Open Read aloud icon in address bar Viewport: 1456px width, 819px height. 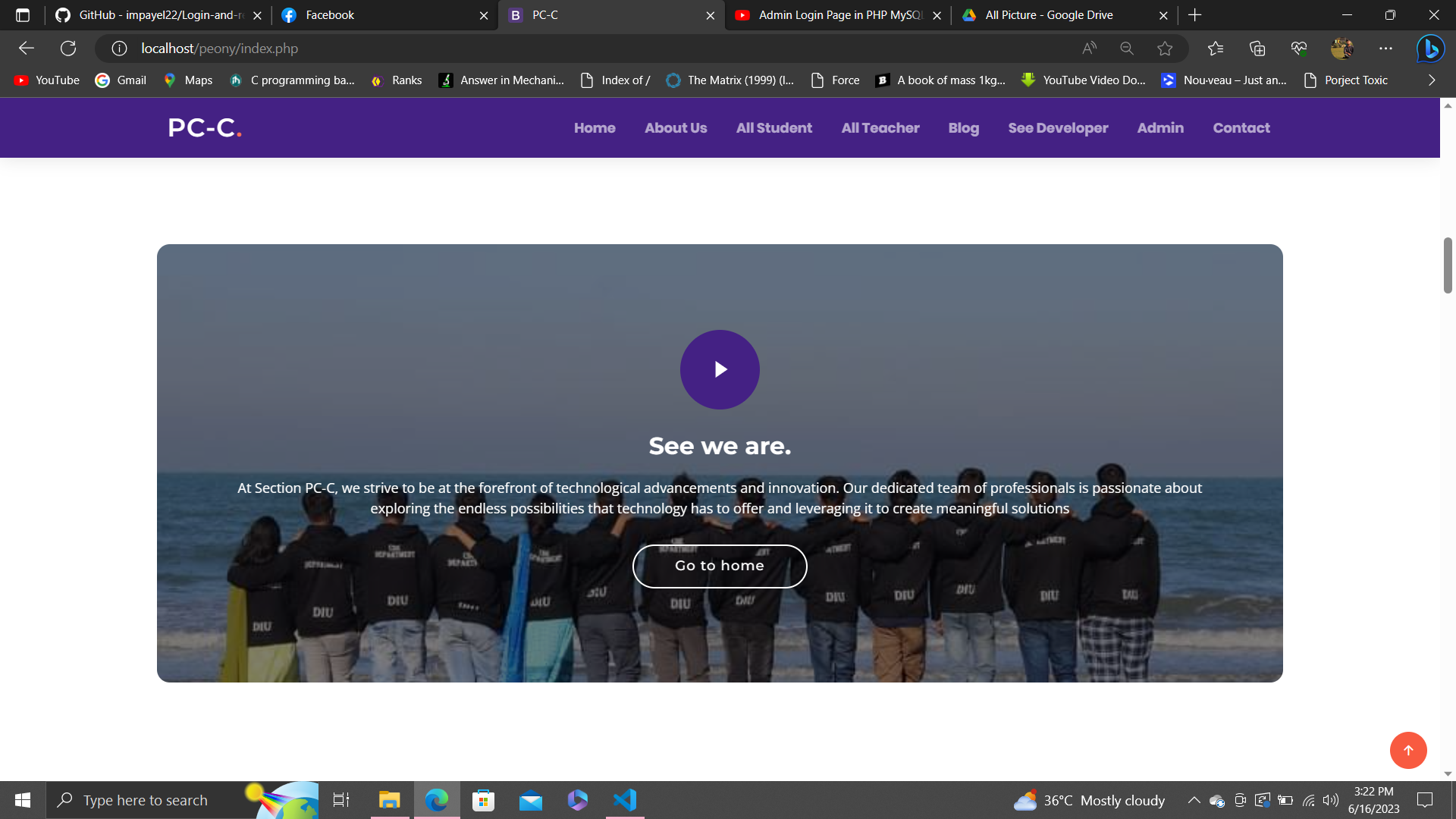1089,49
